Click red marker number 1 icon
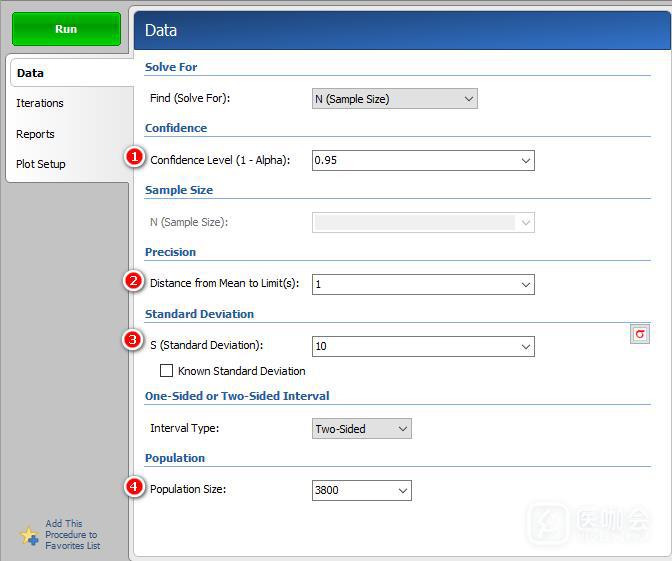 click(134, 158)
